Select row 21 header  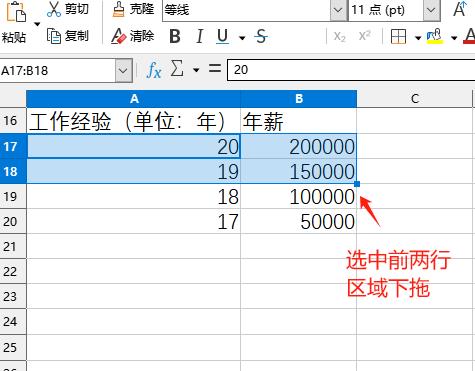click(13, 246)
